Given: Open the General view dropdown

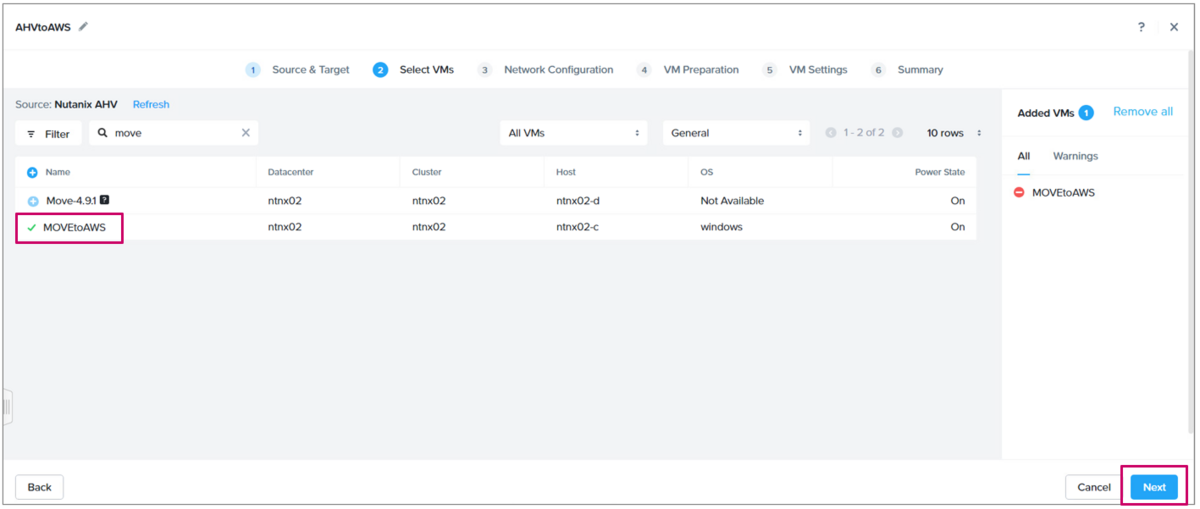Looking at the screenshot, I should [736, 133].
